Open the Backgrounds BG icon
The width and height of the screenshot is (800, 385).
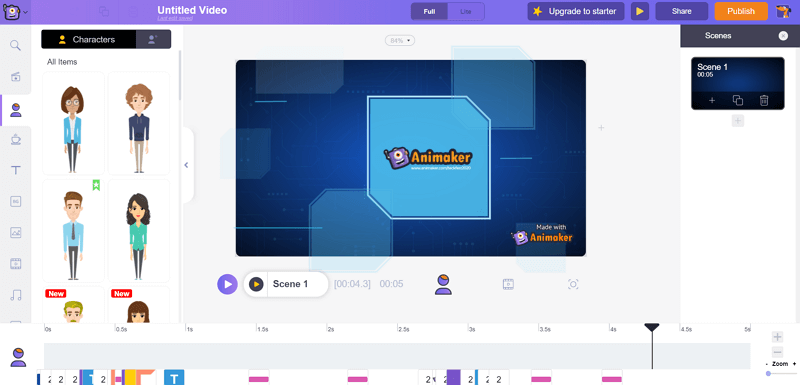(x=15, y=201)
